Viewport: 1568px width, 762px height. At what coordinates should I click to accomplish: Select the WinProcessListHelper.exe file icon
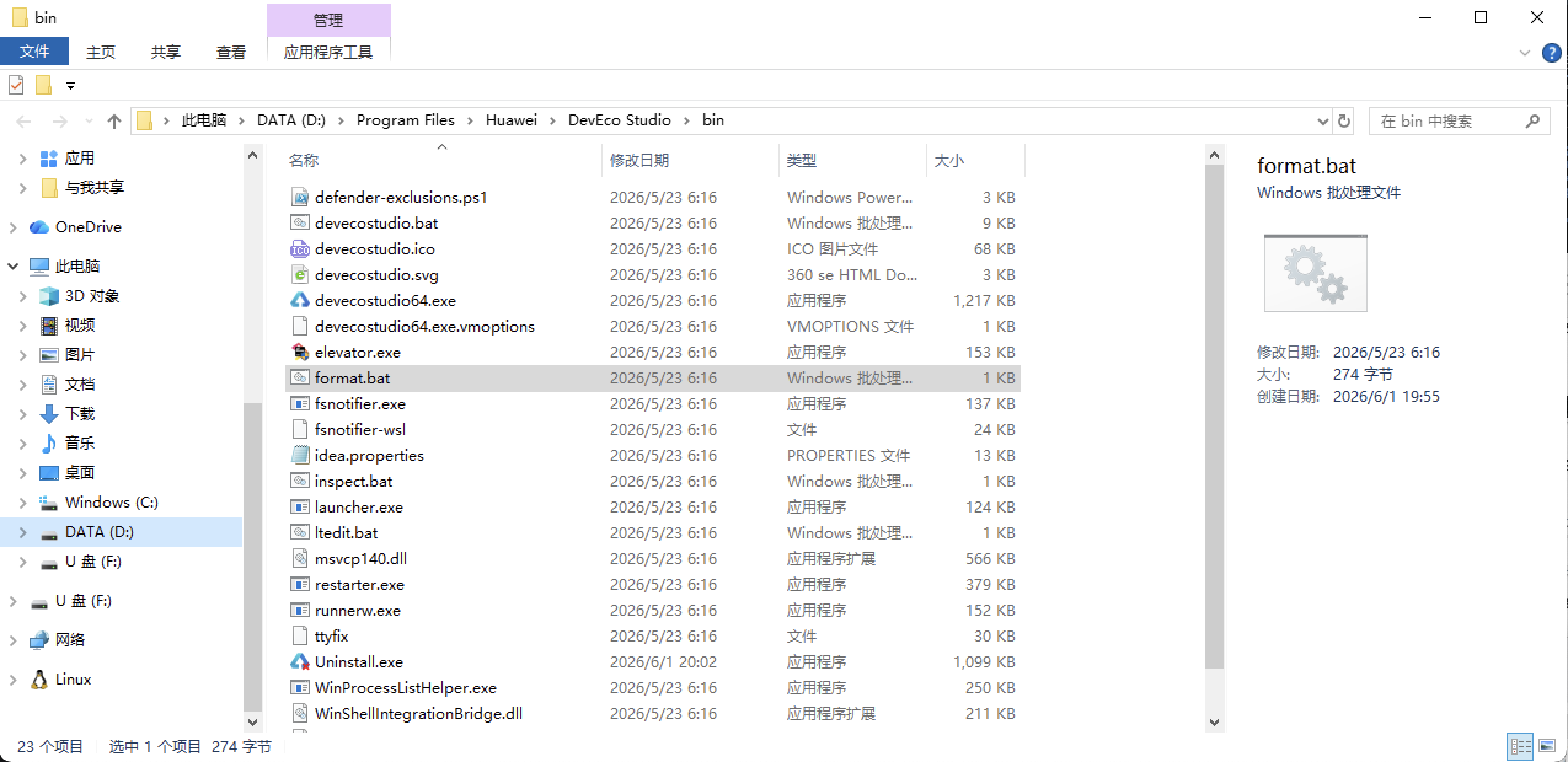(x=299, y=688)
